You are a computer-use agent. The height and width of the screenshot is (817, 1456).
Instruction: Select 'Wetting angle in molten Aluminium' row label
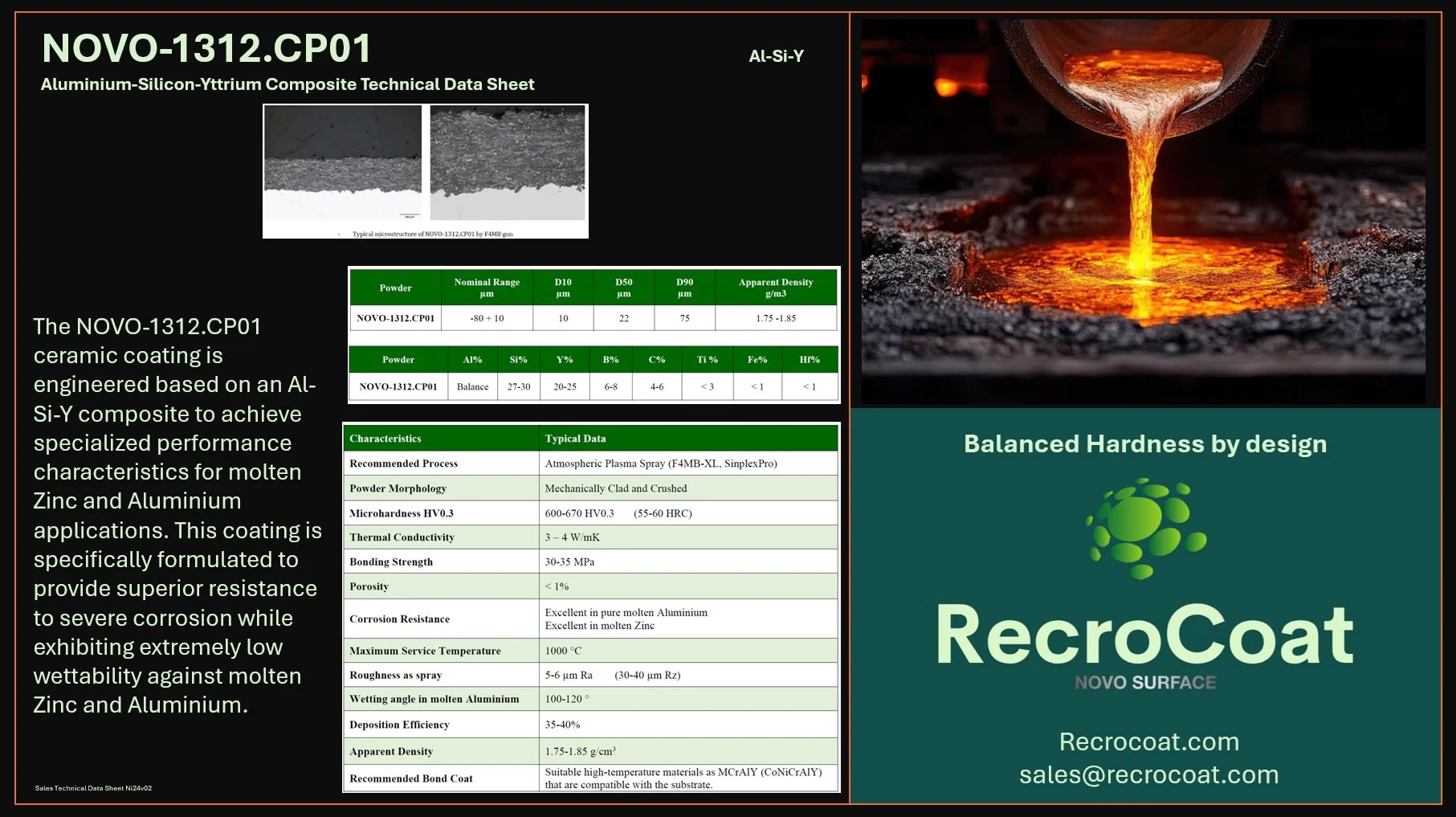pyautogui.click(x=434, y=699)
